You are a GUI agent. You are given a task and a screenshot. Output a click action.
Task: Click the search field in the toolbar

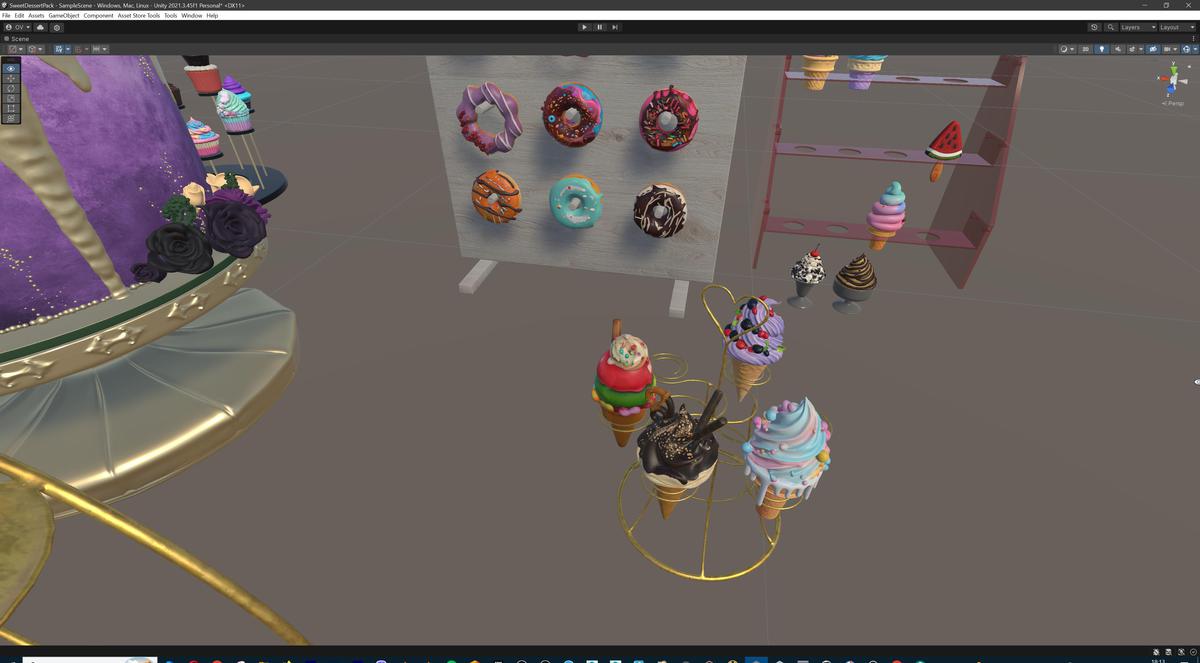click(1112, 27)
